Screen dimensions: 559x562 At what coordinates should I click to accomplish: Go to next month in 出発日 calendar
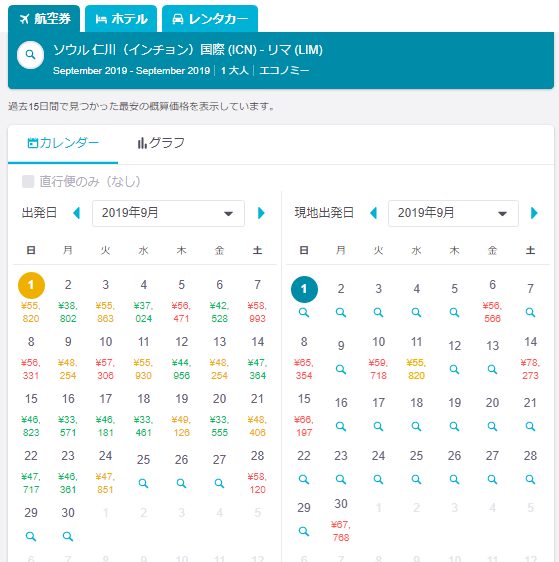pos(261,213)
